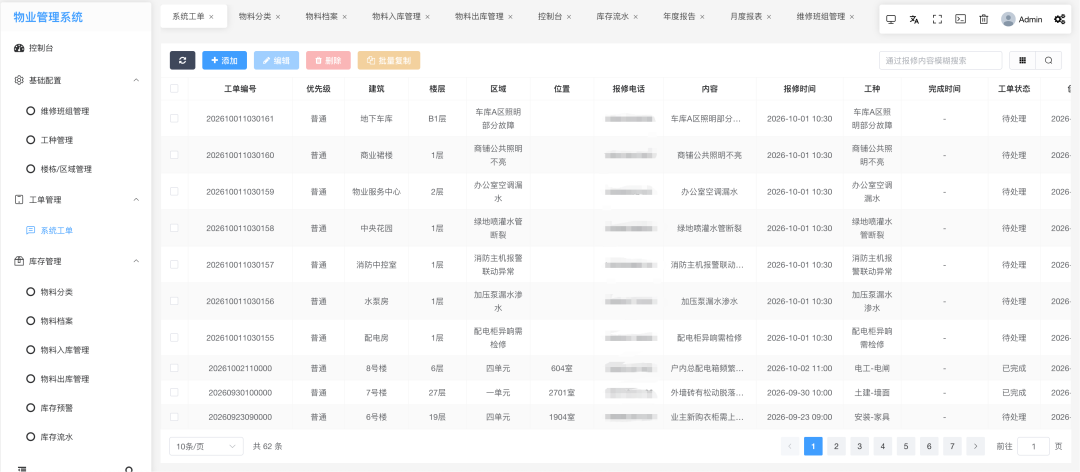Collapse the 库存管理 menu chevron

(136, 261)
